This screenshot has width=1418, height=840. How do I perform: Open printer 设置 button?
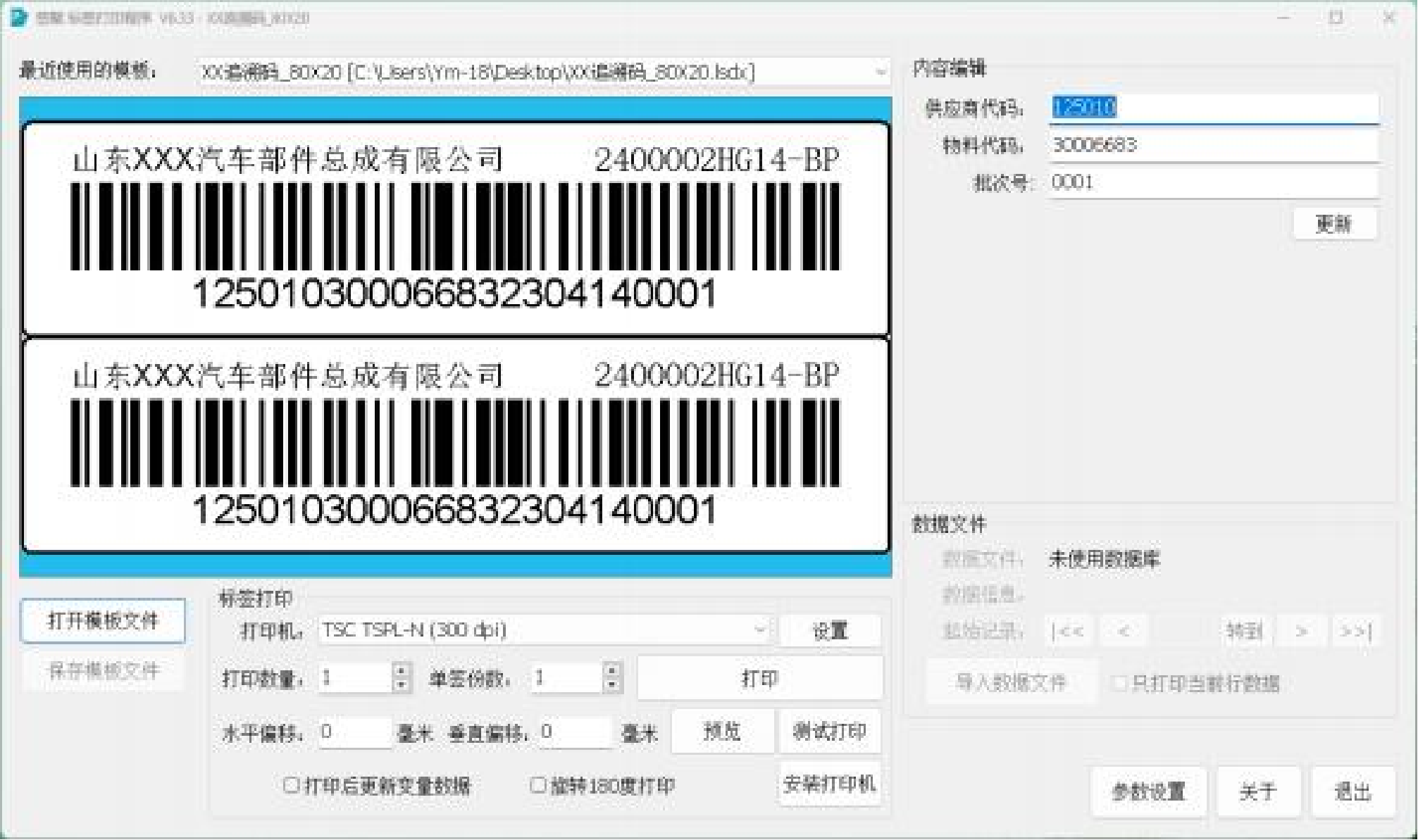(829, 631)
